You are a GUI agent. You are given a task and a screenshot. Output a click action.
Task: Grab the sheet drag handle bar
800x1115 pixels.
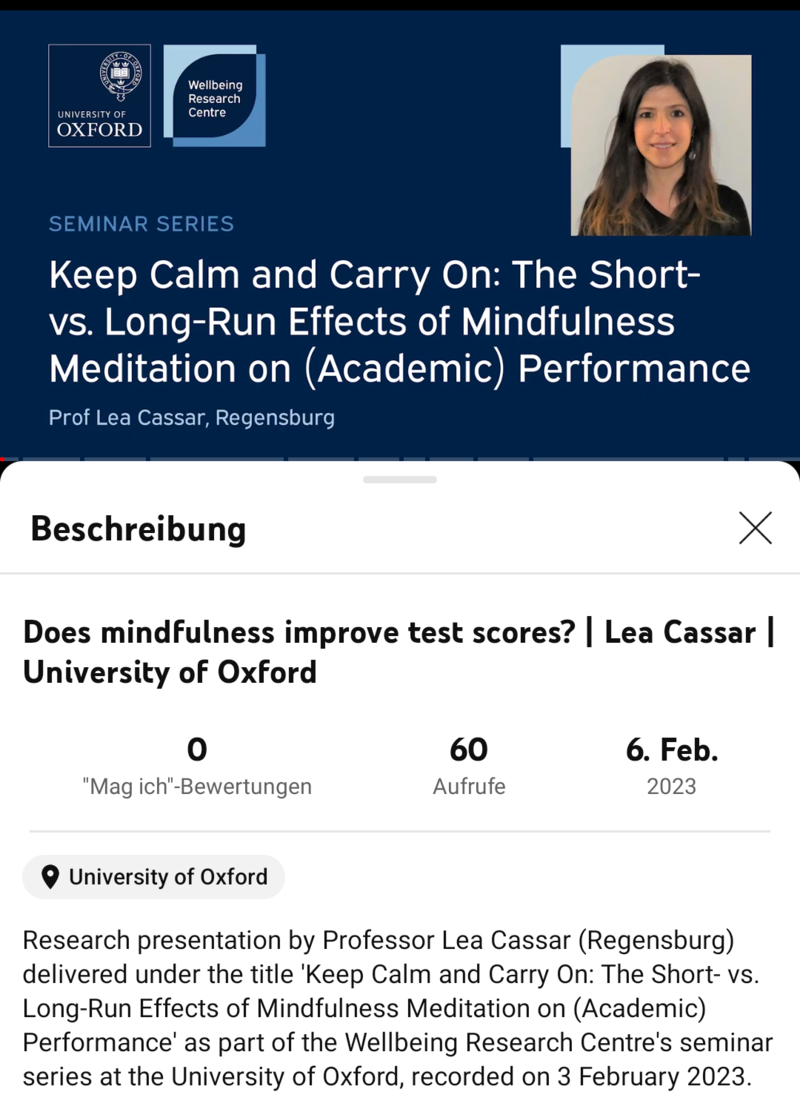[x=400, y=479]
